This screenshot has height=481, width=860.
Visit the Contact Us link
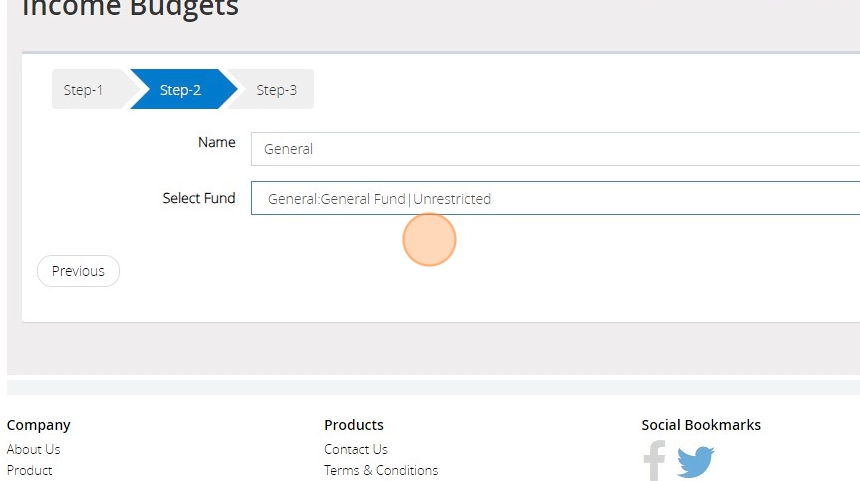(356, 449)
